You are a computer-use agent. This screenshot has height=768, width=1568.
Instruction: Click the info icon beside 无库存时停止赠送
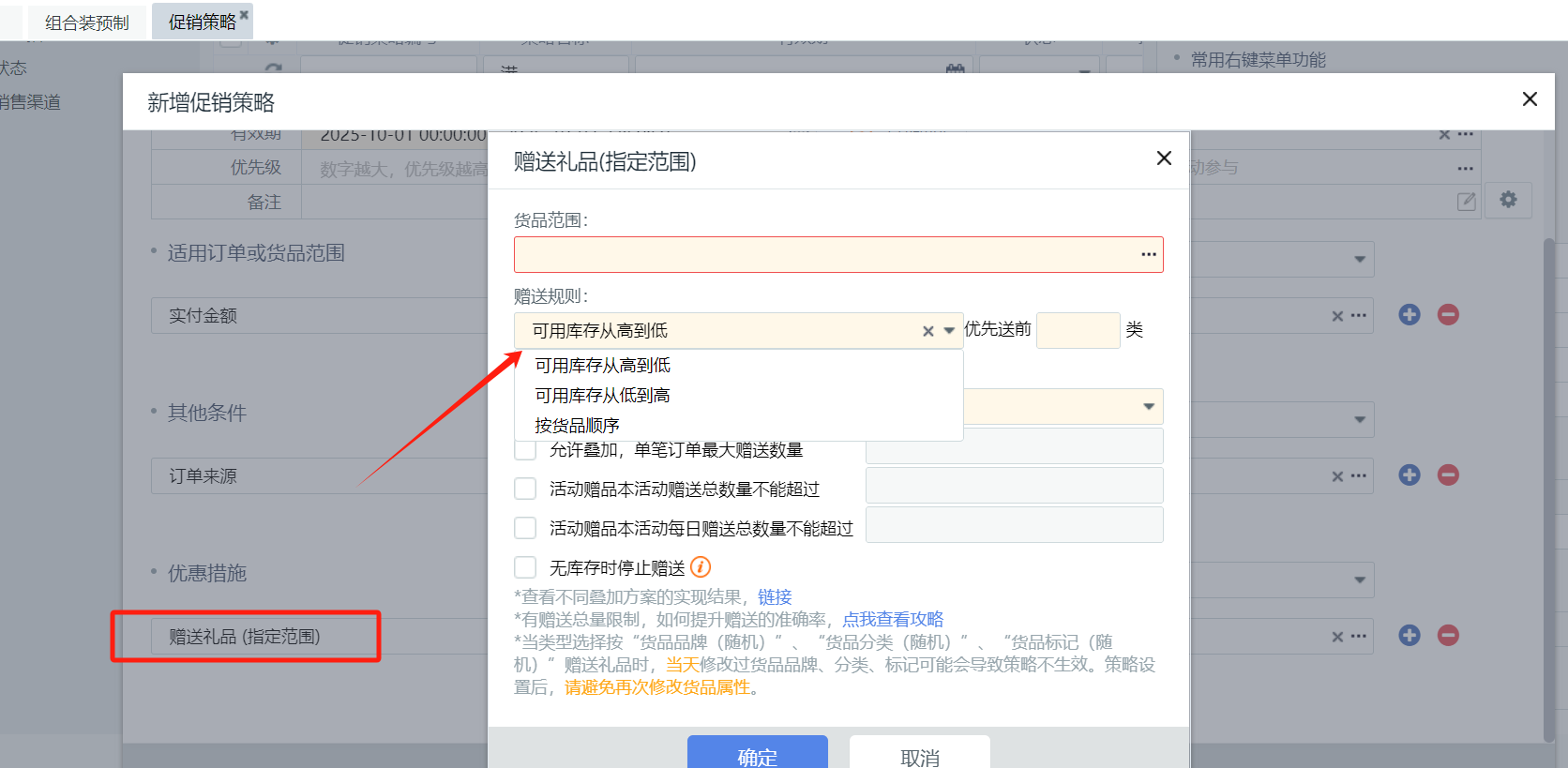point(701,567)
